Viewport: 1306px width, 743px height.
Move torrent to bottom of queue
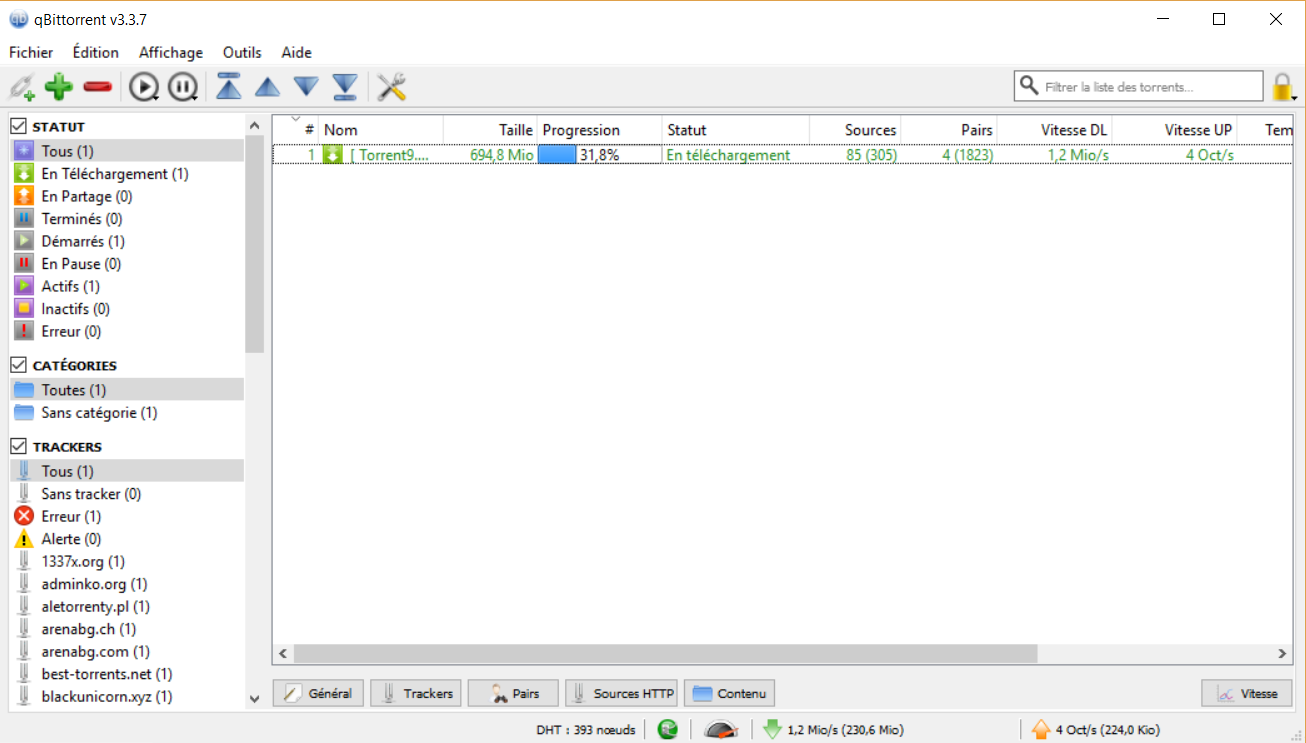coord(345,87)
